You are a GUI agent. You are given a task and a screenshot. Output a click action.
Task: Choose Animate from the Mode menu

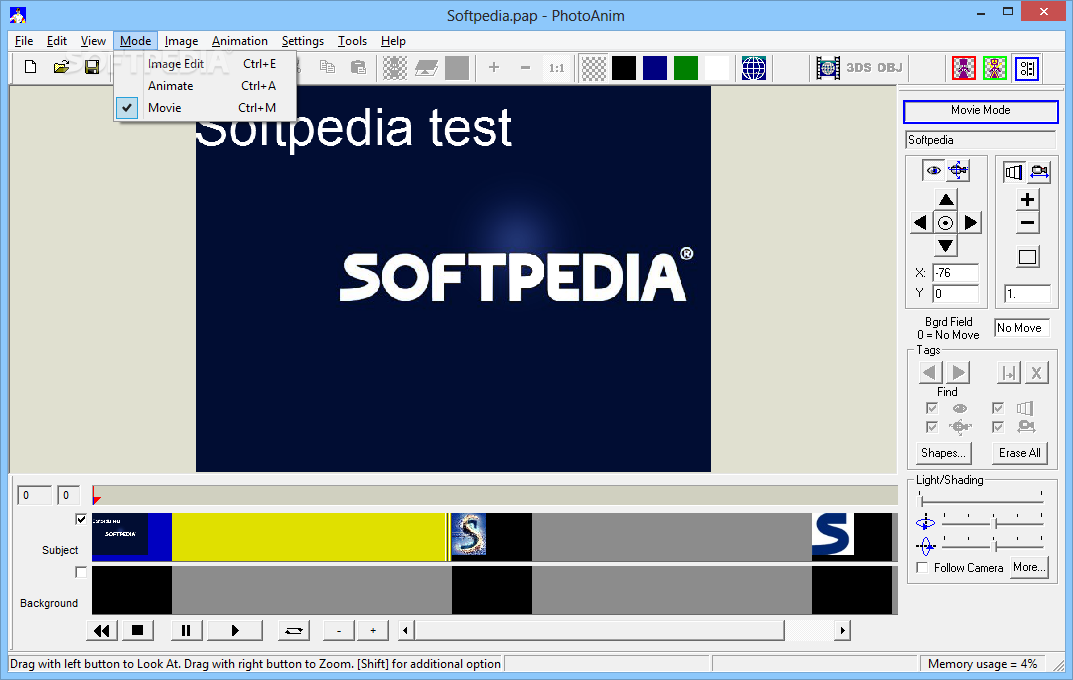click(205, 86)
